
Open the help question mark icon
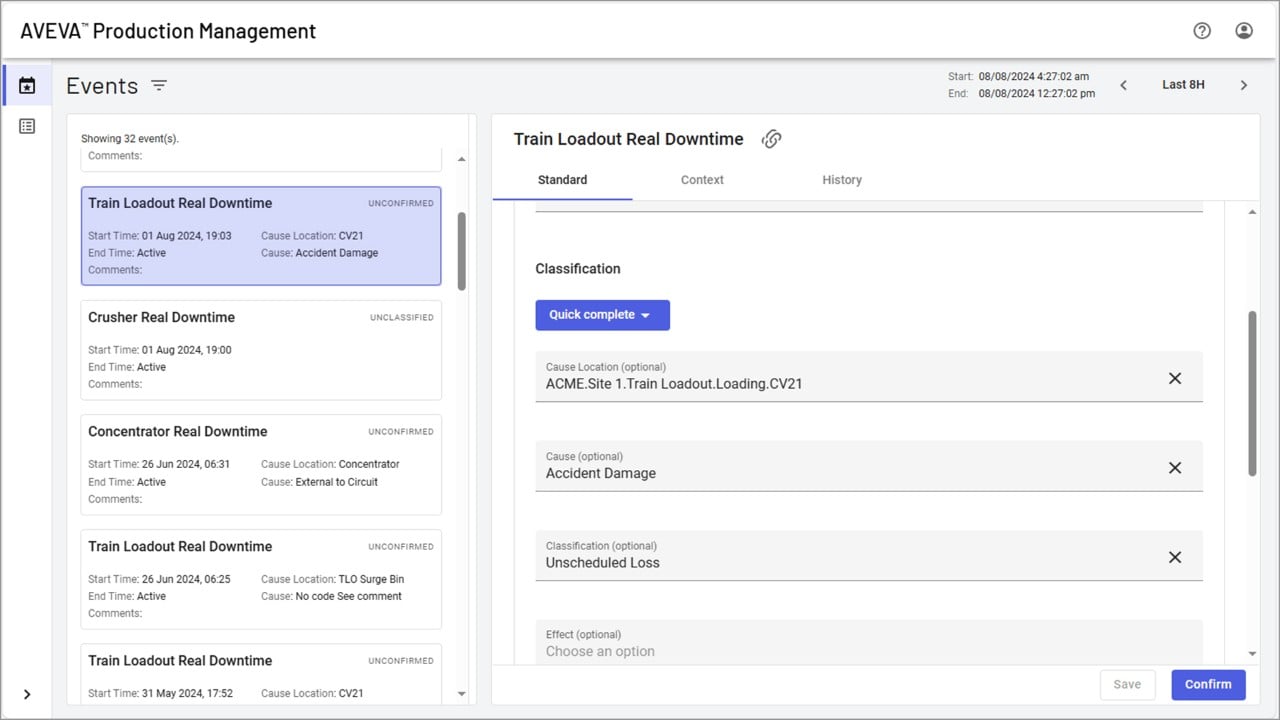[1202, 31]
